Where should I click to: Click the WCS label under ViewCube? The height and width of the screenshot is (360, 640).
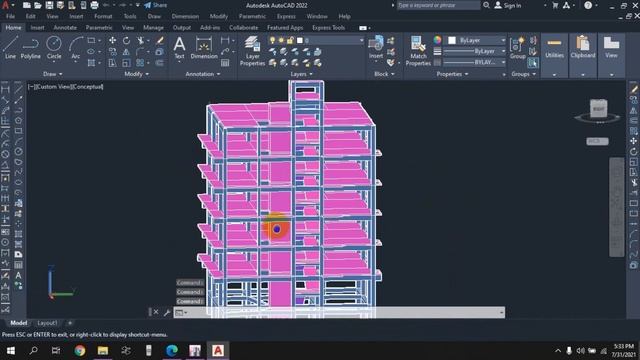(x=597, y=141)
